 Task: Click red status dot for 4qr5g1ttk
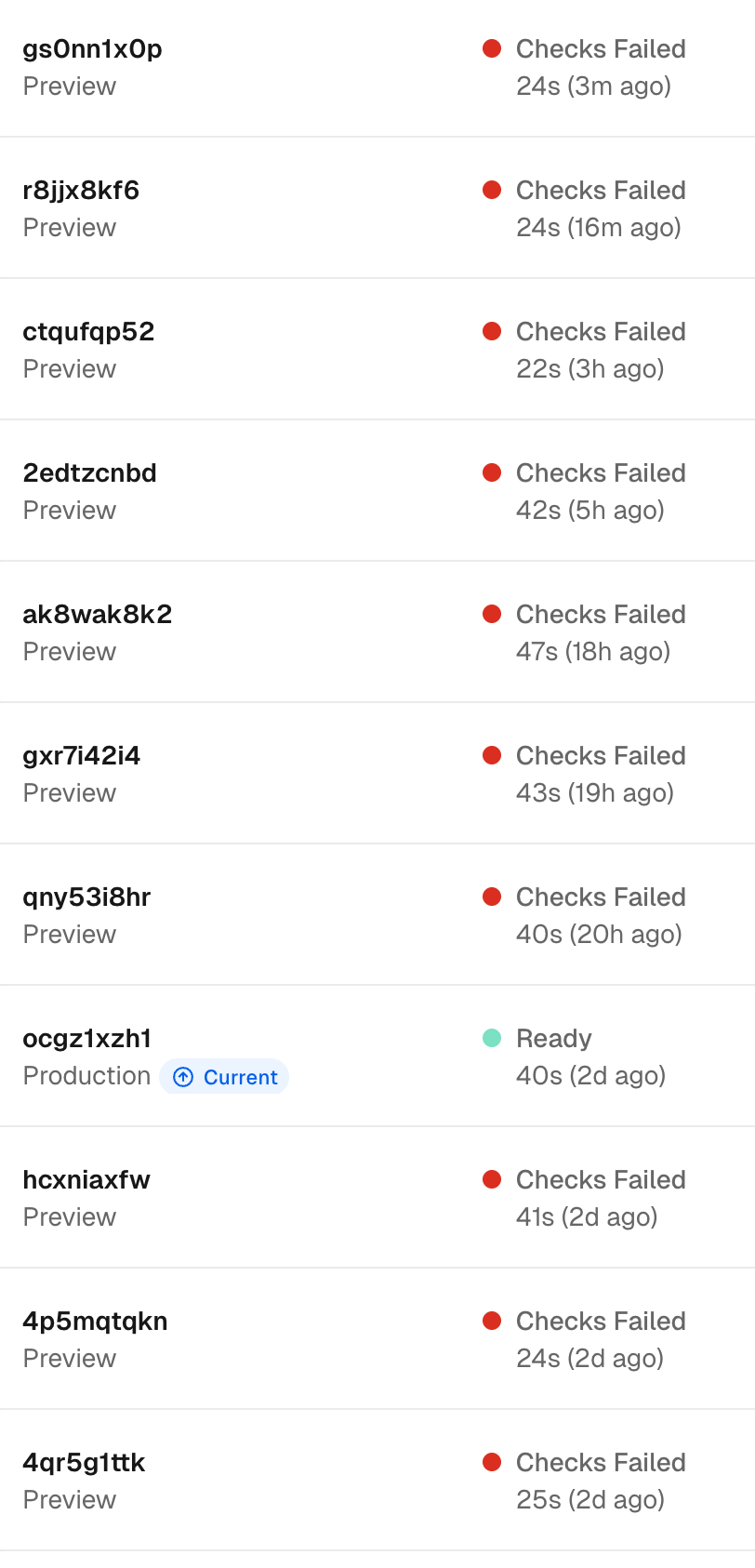492,1462
